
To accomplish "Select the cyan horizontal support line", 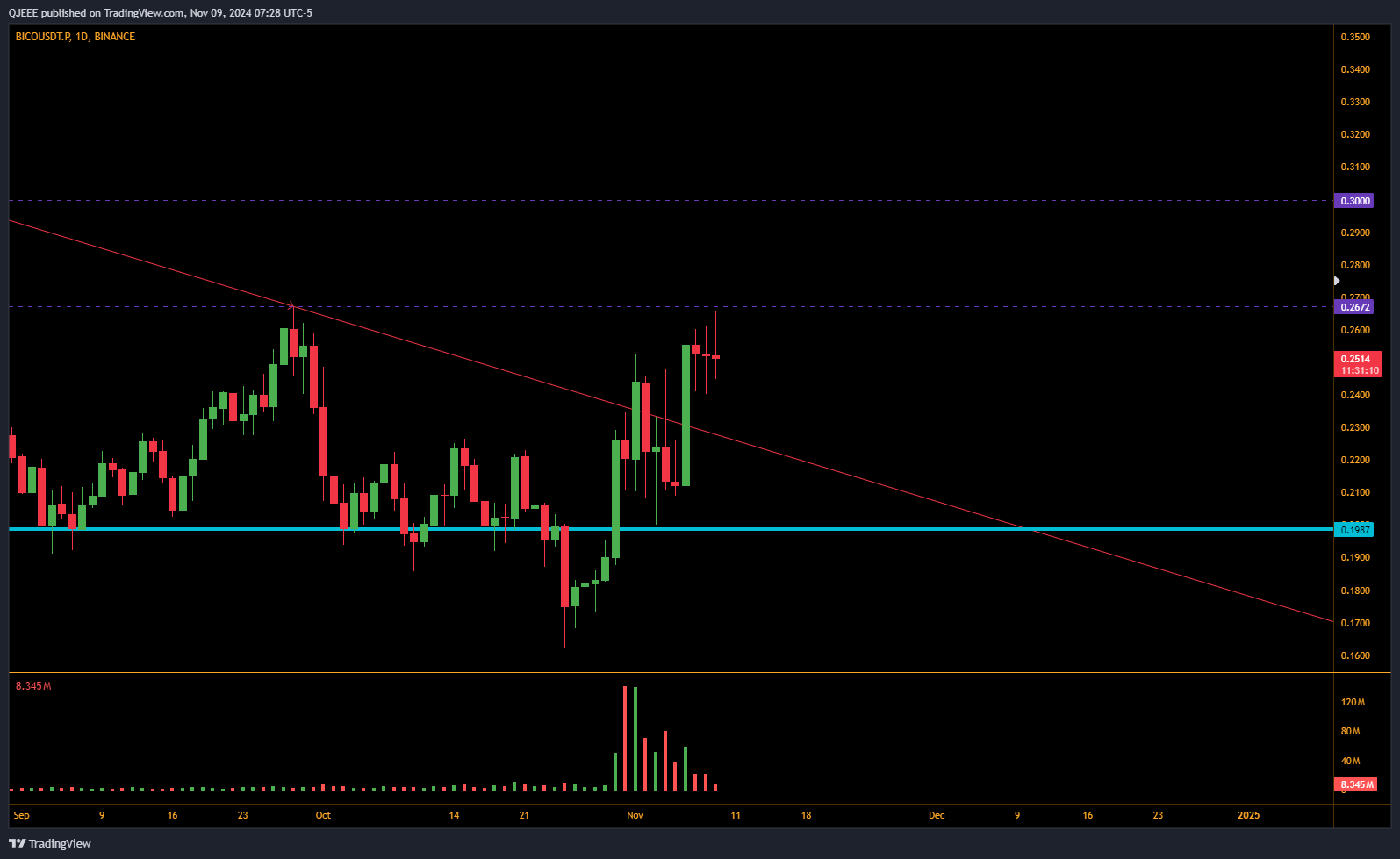I will [x=671, y=529].
